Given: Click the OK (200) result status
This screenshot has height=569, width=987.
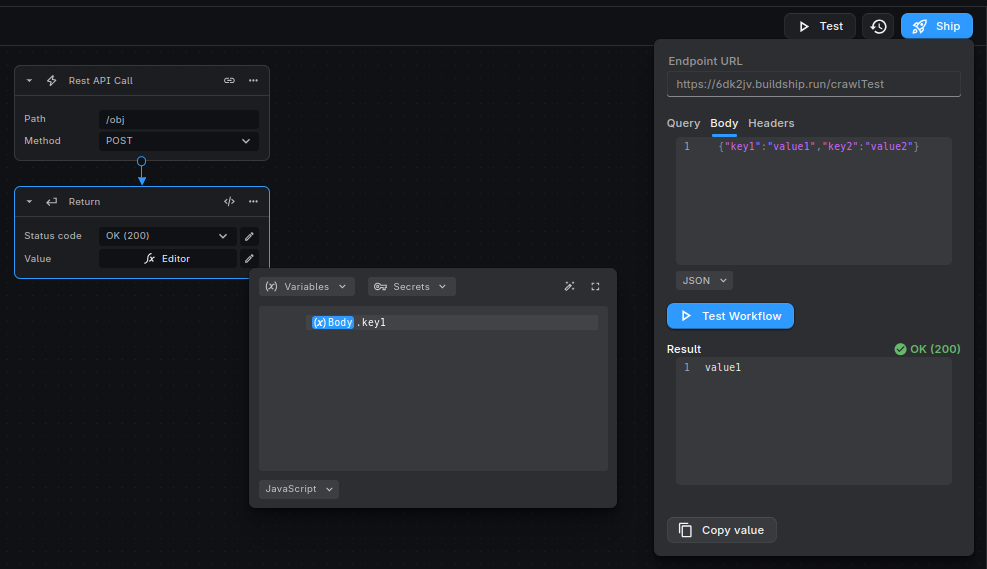Looking at the screenshot, I should (x=927, y=349).
